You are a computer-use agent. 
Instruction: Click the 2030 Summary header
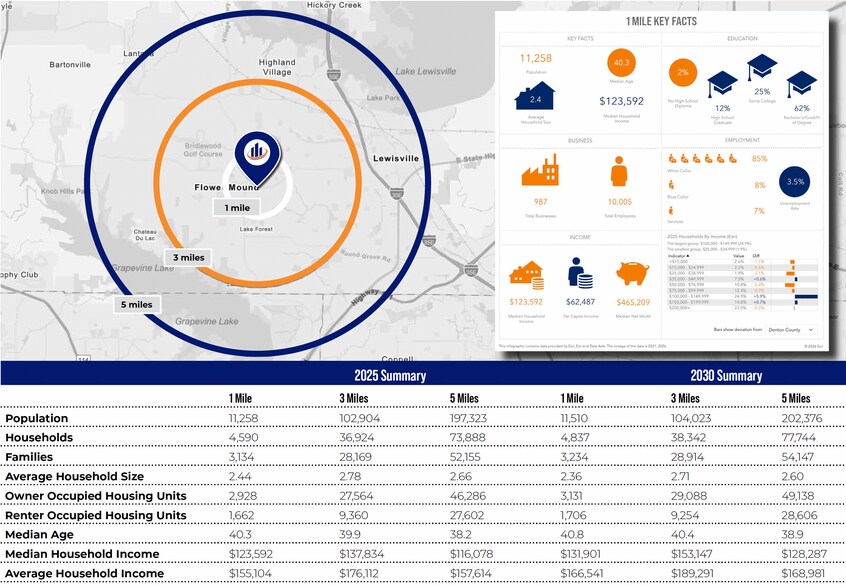726,376
